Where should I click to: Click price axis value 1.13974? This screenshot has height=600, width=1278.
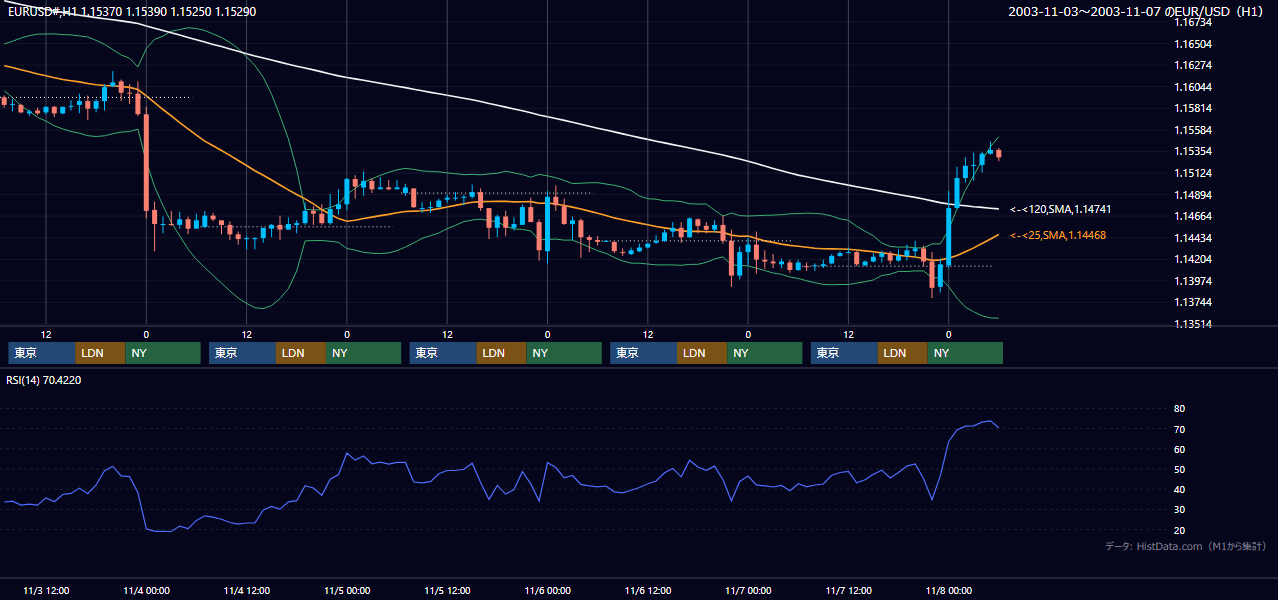coord(1193,281)
